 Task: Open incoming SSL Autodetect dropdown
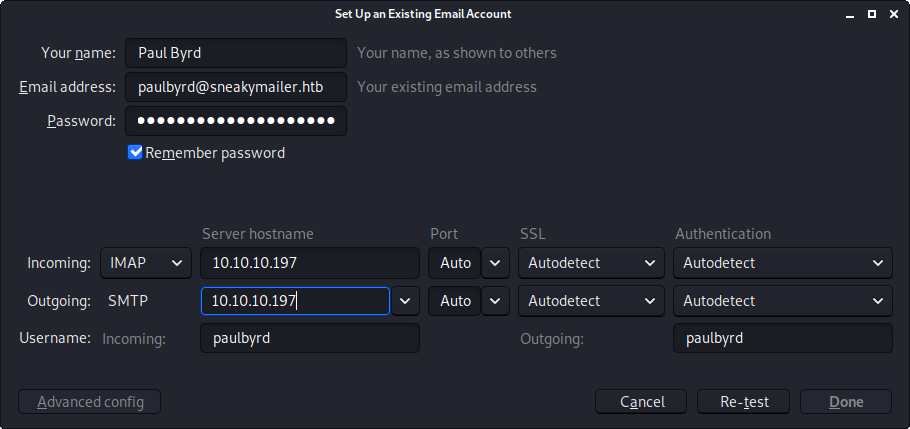(591, 263)
